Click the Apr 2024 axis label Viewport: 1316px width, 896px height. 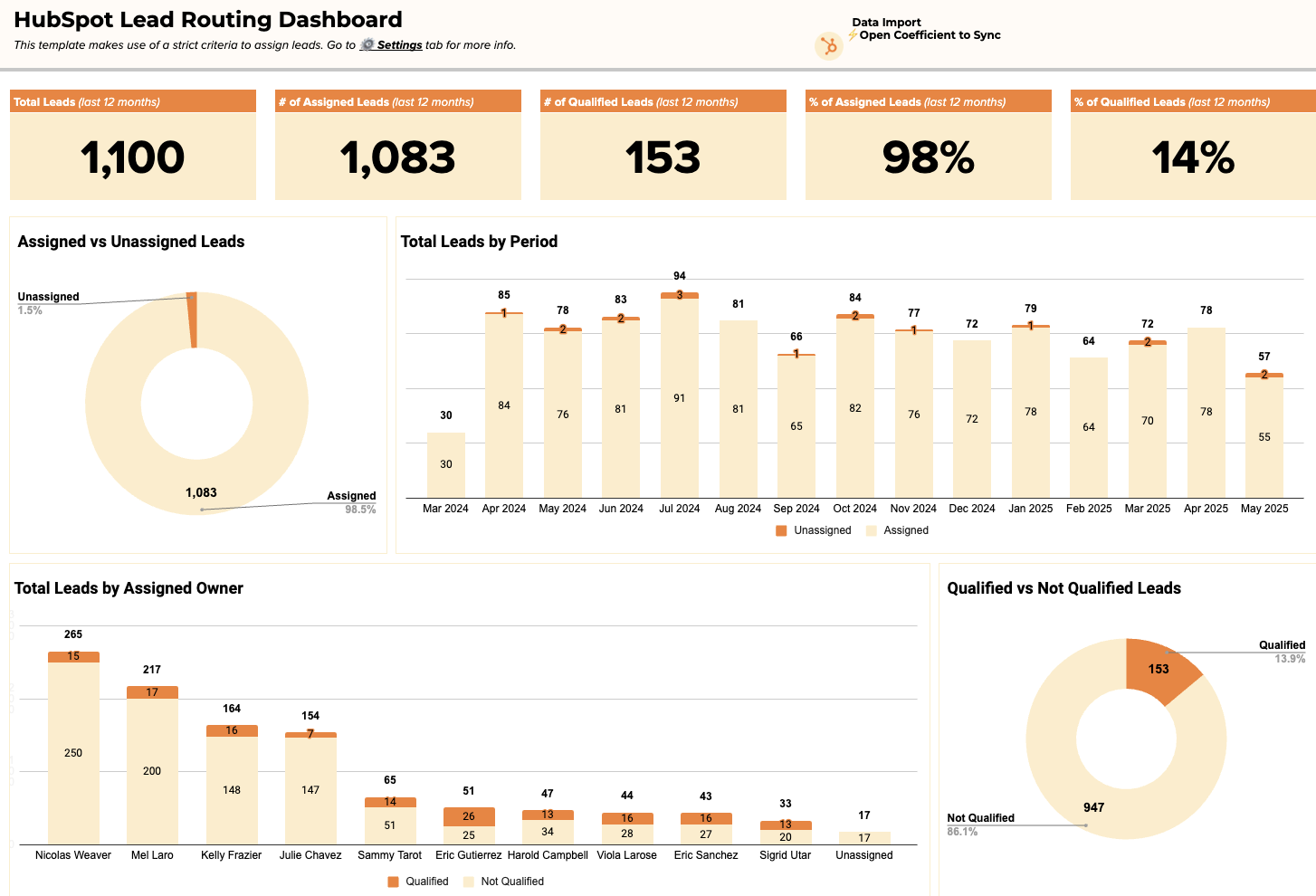pos(504,509)
